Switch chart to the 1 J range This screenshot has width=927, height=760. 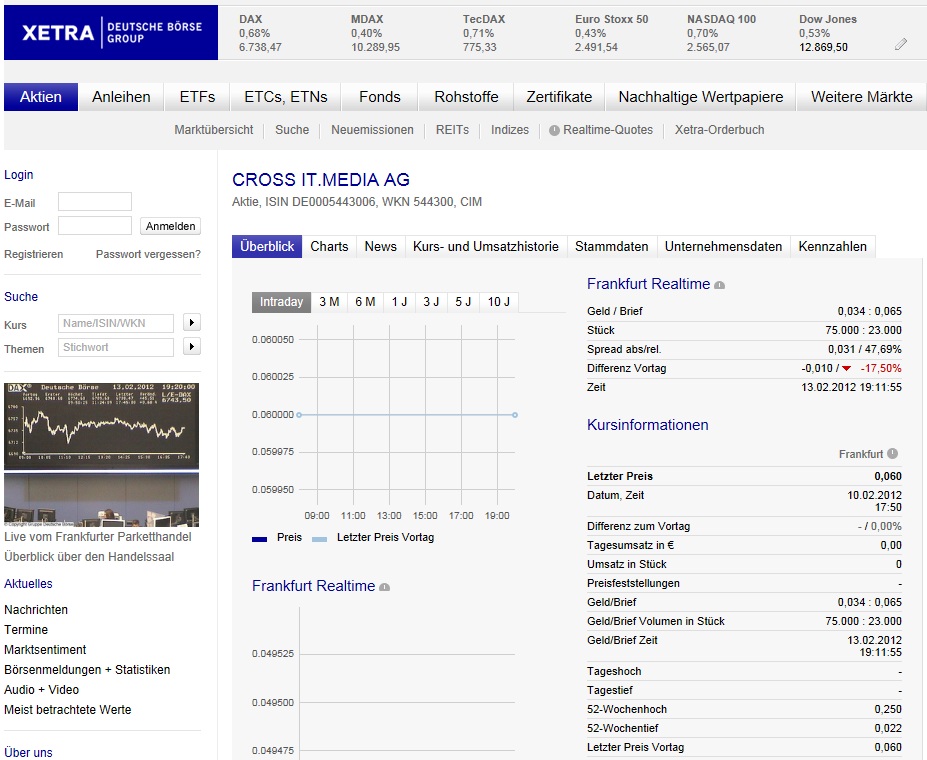tap(399, 302)
